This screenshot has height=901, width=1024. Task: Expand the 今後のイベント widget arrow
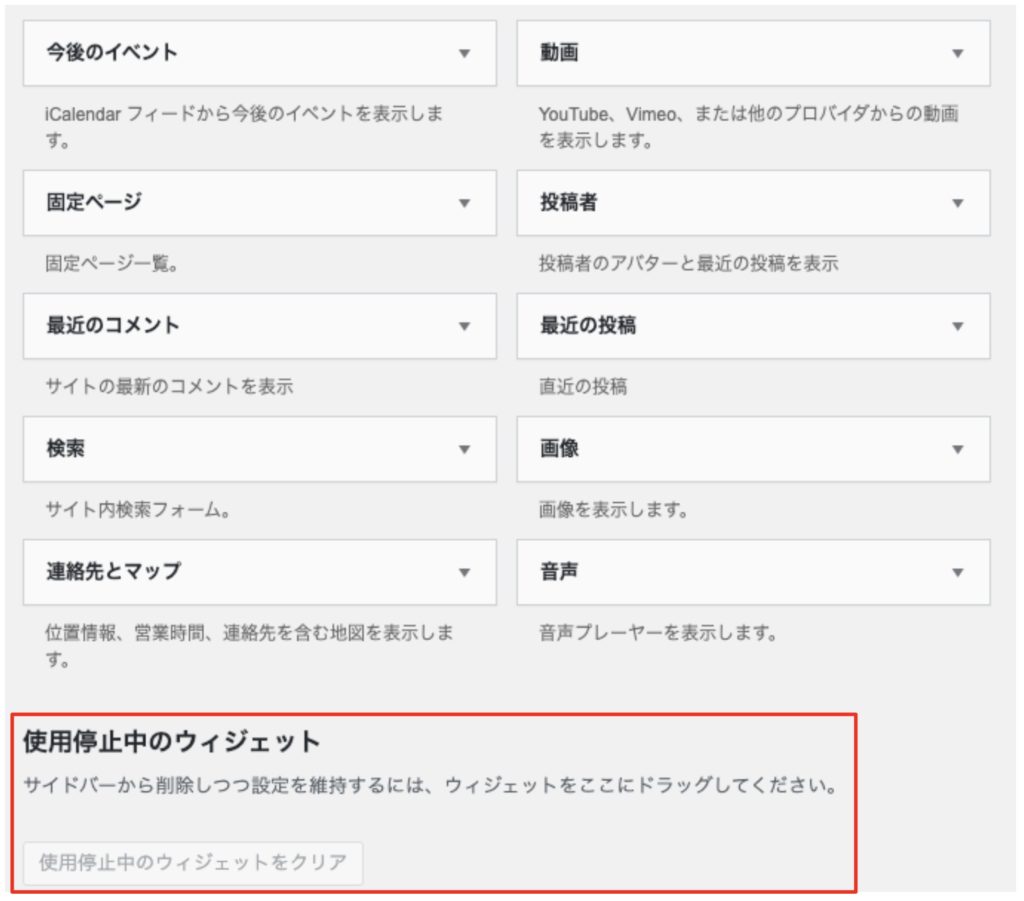[464, 54]
